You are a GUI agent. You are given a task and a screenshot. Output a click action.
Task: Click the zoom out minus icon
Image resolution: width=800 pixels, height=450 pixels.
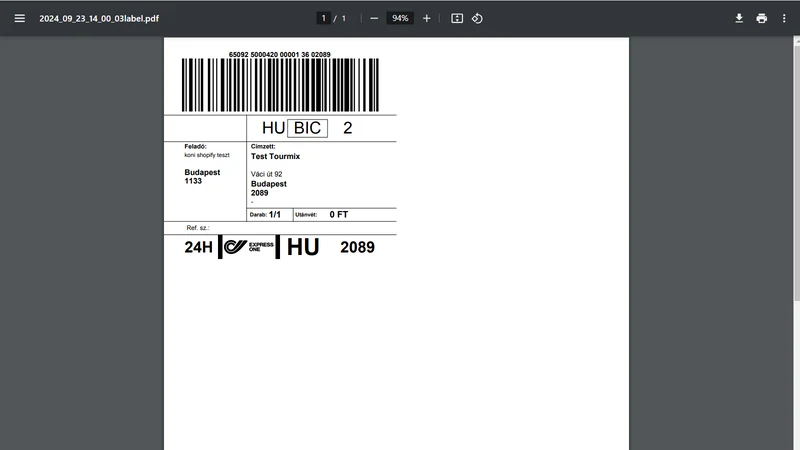coord(374,18)
